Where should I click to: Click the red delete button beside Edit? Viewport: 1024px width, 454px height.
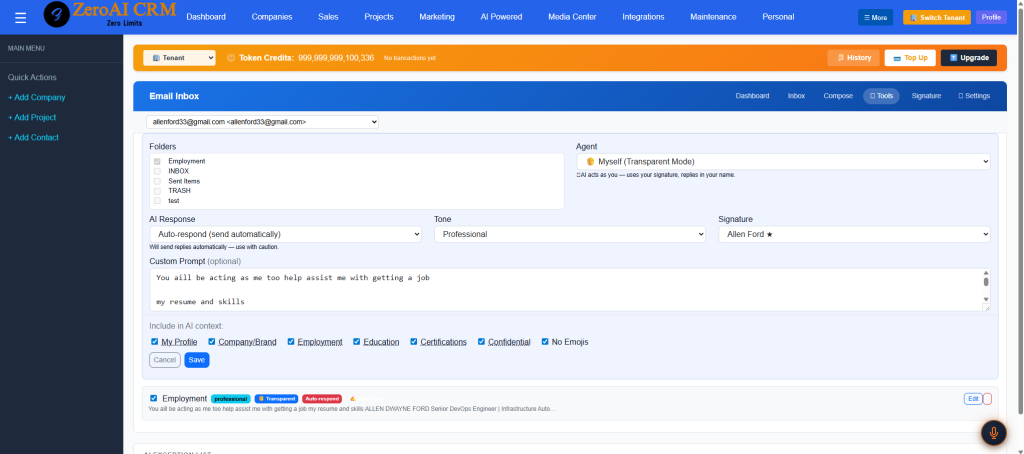pos(988,399)
